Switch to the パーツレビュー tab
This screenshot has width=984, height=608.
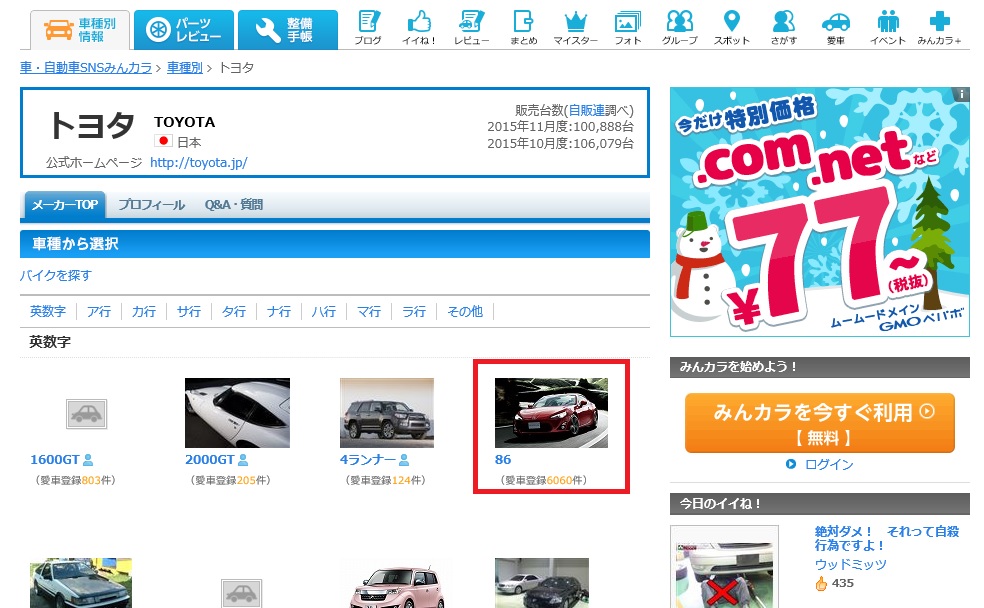point(183,30)
